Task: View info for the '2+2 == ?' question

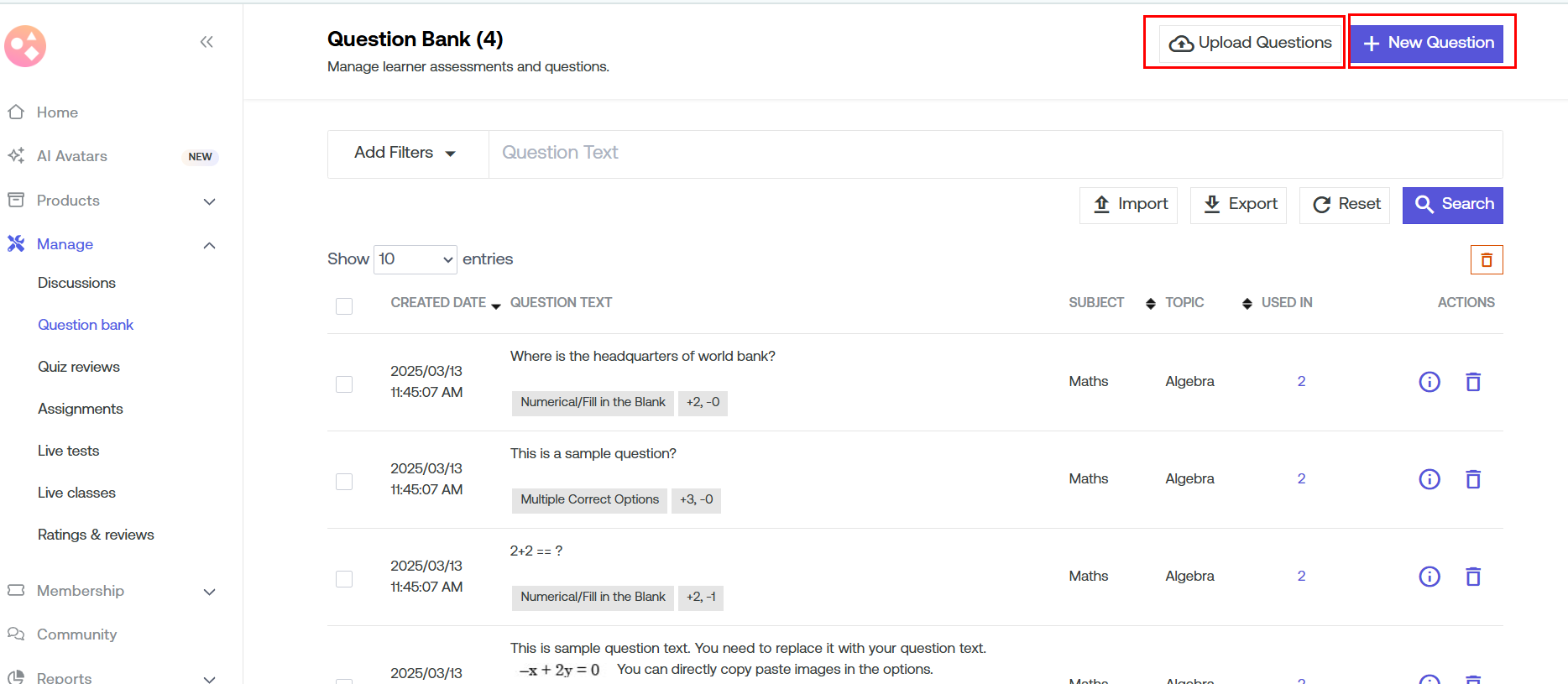Action: (1429, 577)
